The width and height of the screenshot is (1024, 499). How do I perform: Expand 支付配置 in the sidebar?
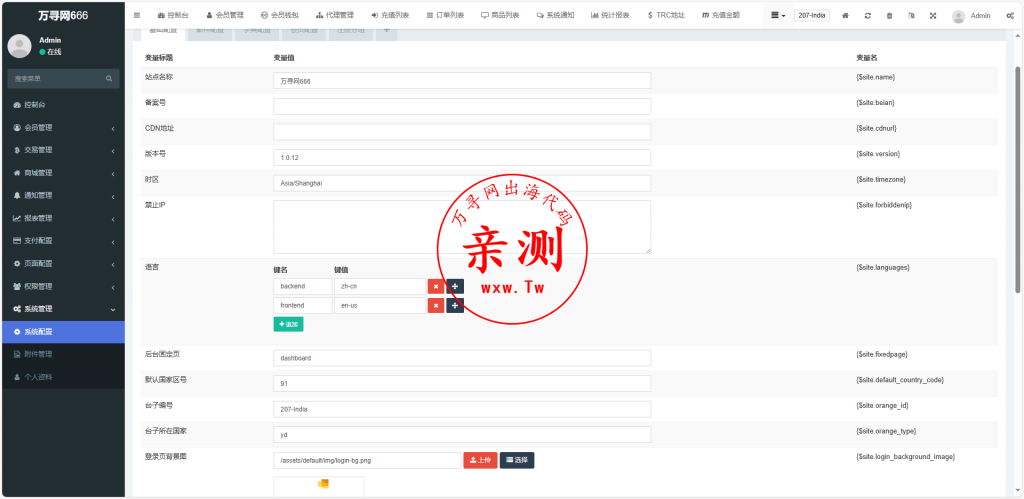click(x=62, y=241)
